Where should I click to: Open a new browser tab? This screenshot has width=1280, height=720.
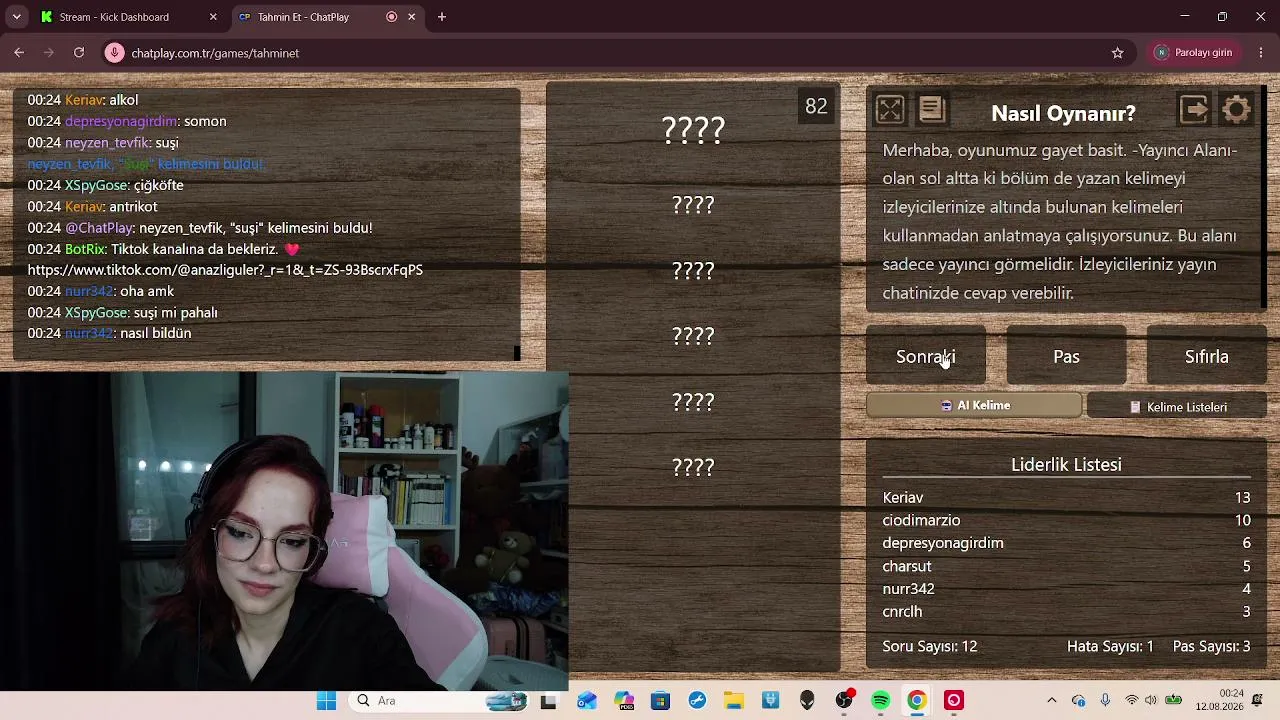point(442,17)
